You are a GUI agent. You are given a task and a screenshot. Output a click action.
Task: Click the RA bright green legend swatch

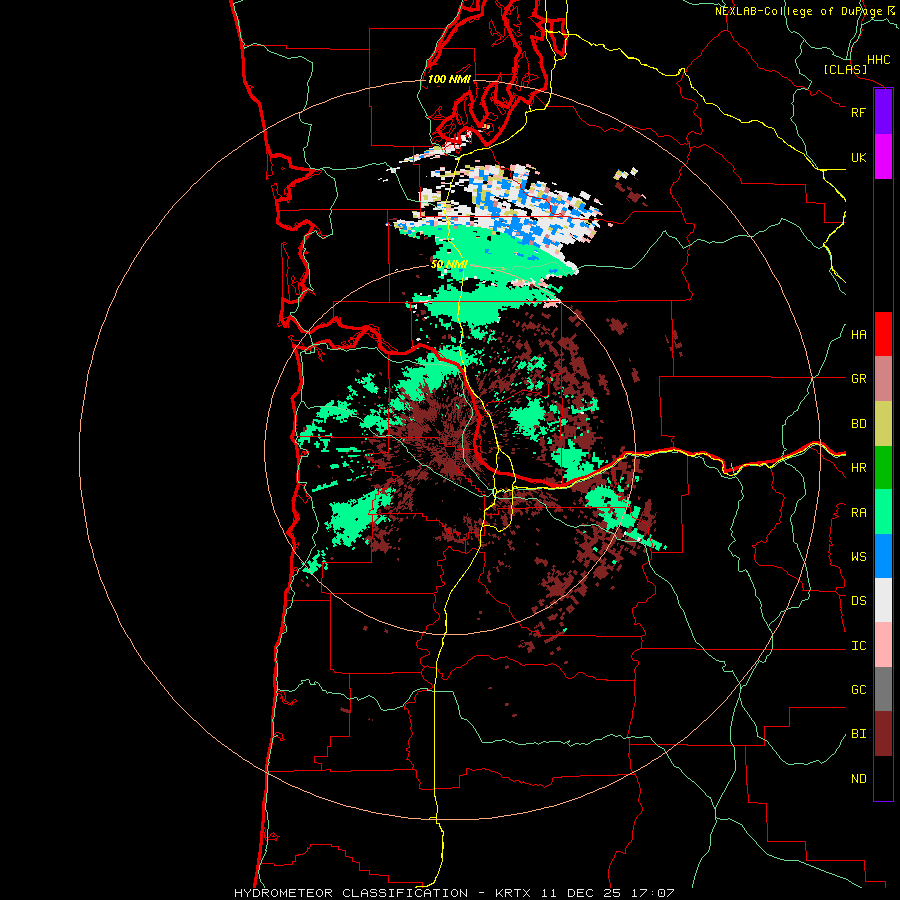coord(883,512)
